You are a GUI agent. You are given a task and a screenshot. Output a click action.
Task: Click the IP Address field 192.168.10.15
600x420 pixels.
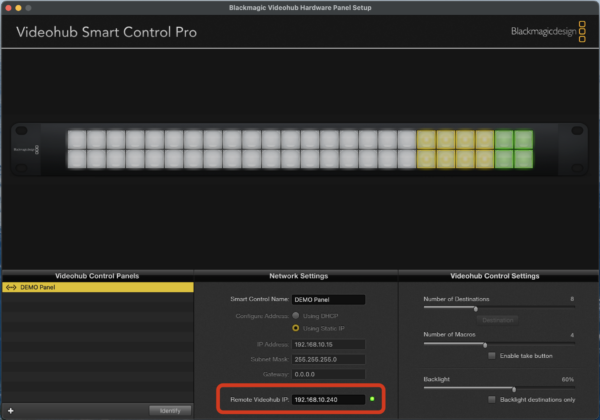tap(328, 344)
